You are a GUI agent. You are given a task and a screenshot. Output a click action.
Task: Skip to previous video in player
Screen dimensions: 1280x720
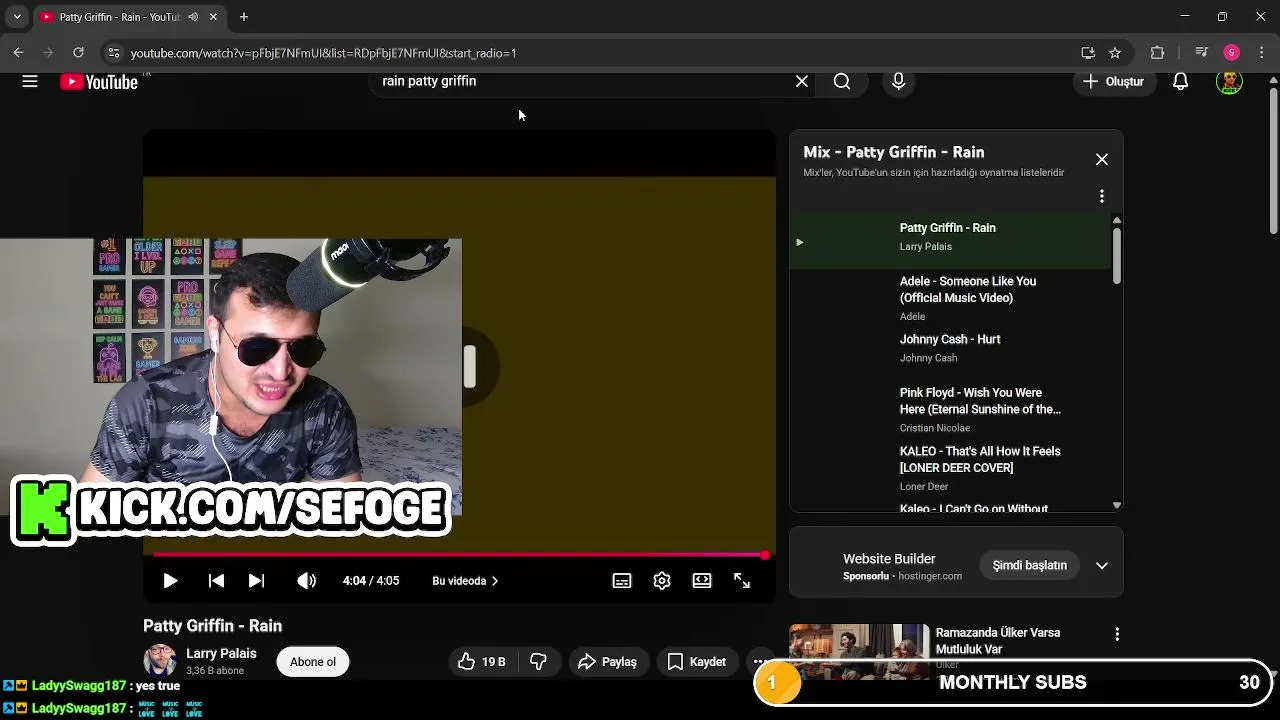coord(216,581)
